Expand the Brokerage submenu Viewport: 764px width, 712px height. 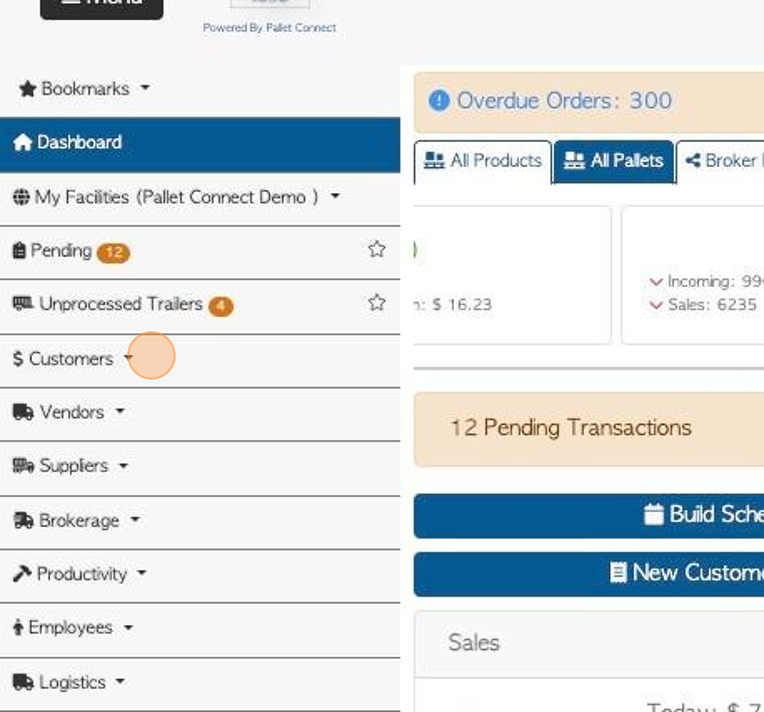tap(134, 520)
